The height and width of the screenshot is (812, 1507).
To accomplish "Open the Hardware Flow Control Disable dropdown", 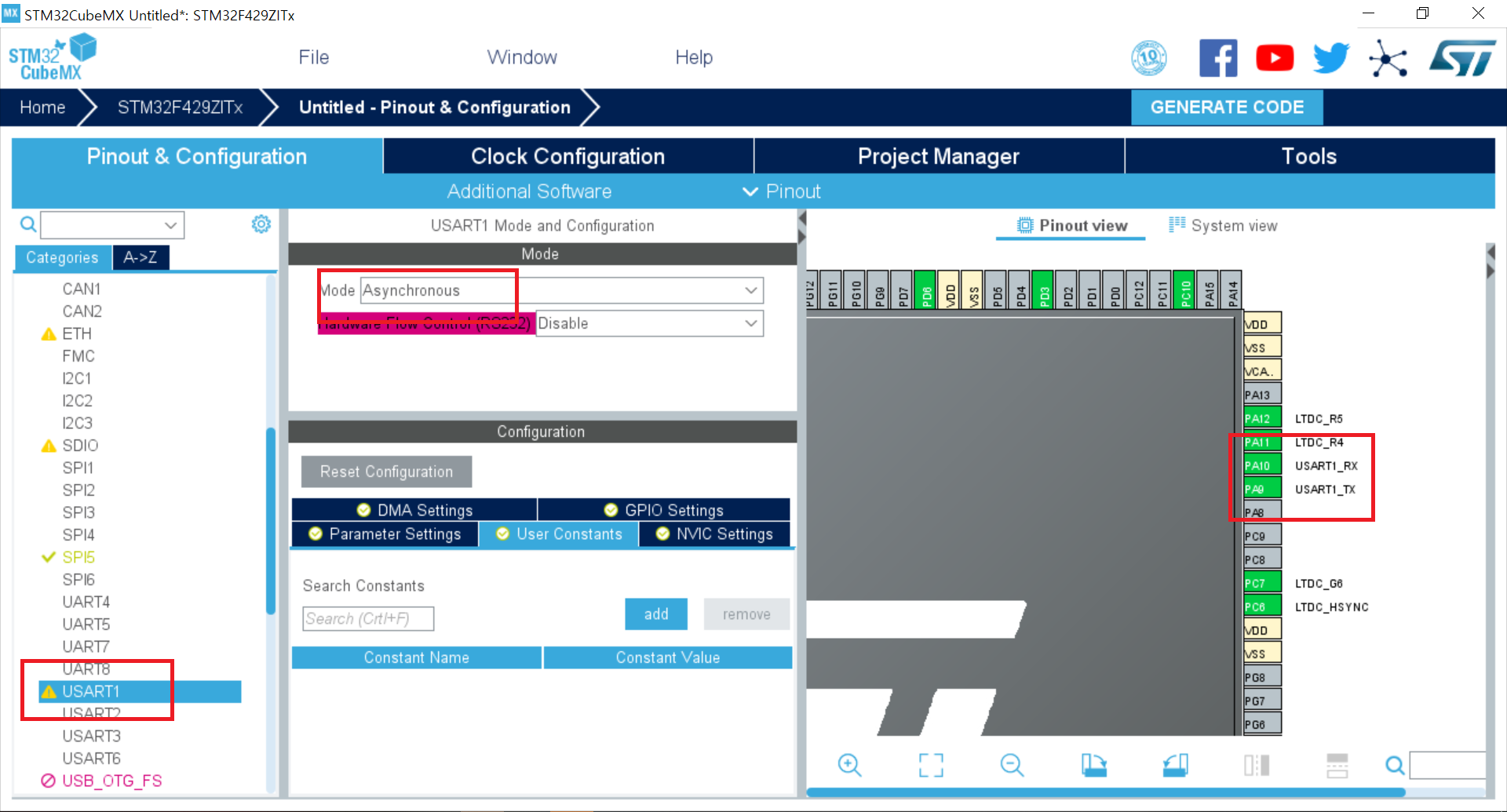I will coord(650,323).
